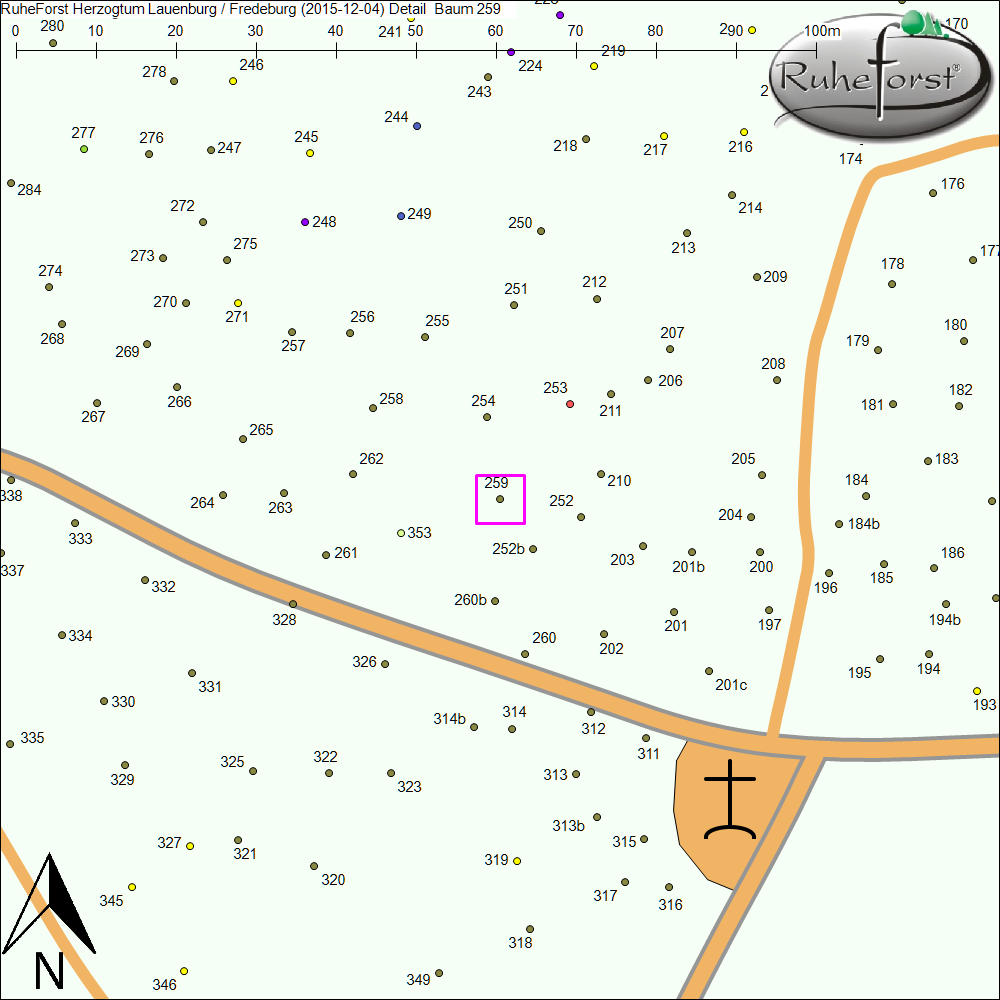
Task: Click the blue marker for tree 244
Action: coord(417,126)
